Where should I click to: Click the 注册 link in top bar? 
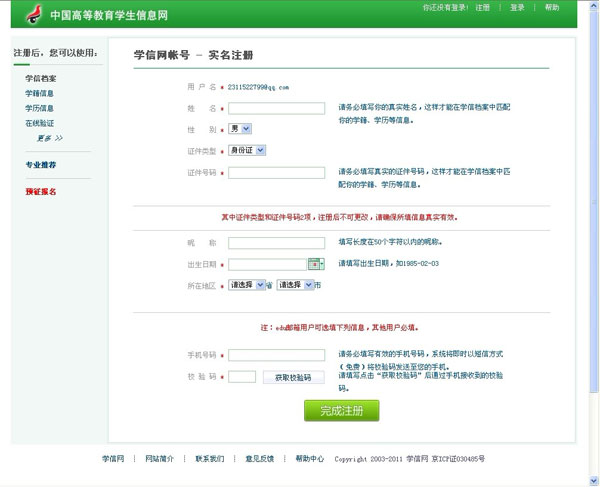click(x=483, y=7)
